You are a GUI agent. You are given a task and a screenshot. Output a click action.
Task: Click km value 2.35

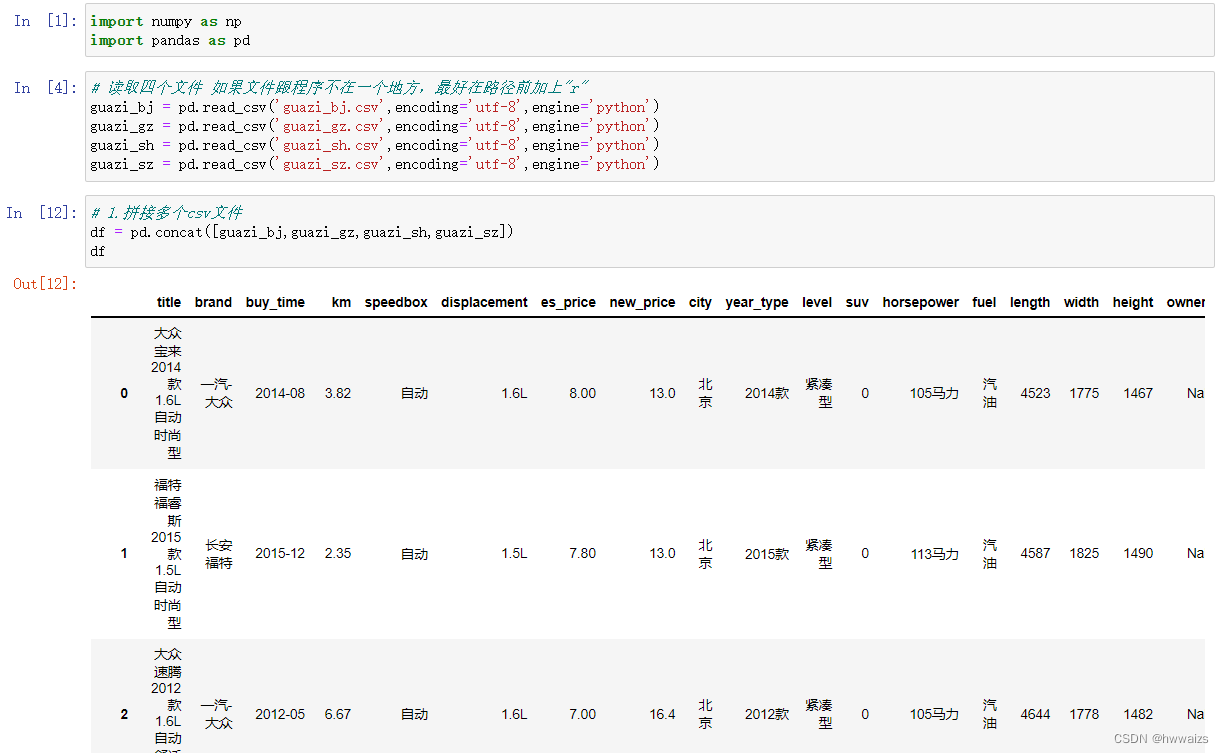[x=338, y=553]
